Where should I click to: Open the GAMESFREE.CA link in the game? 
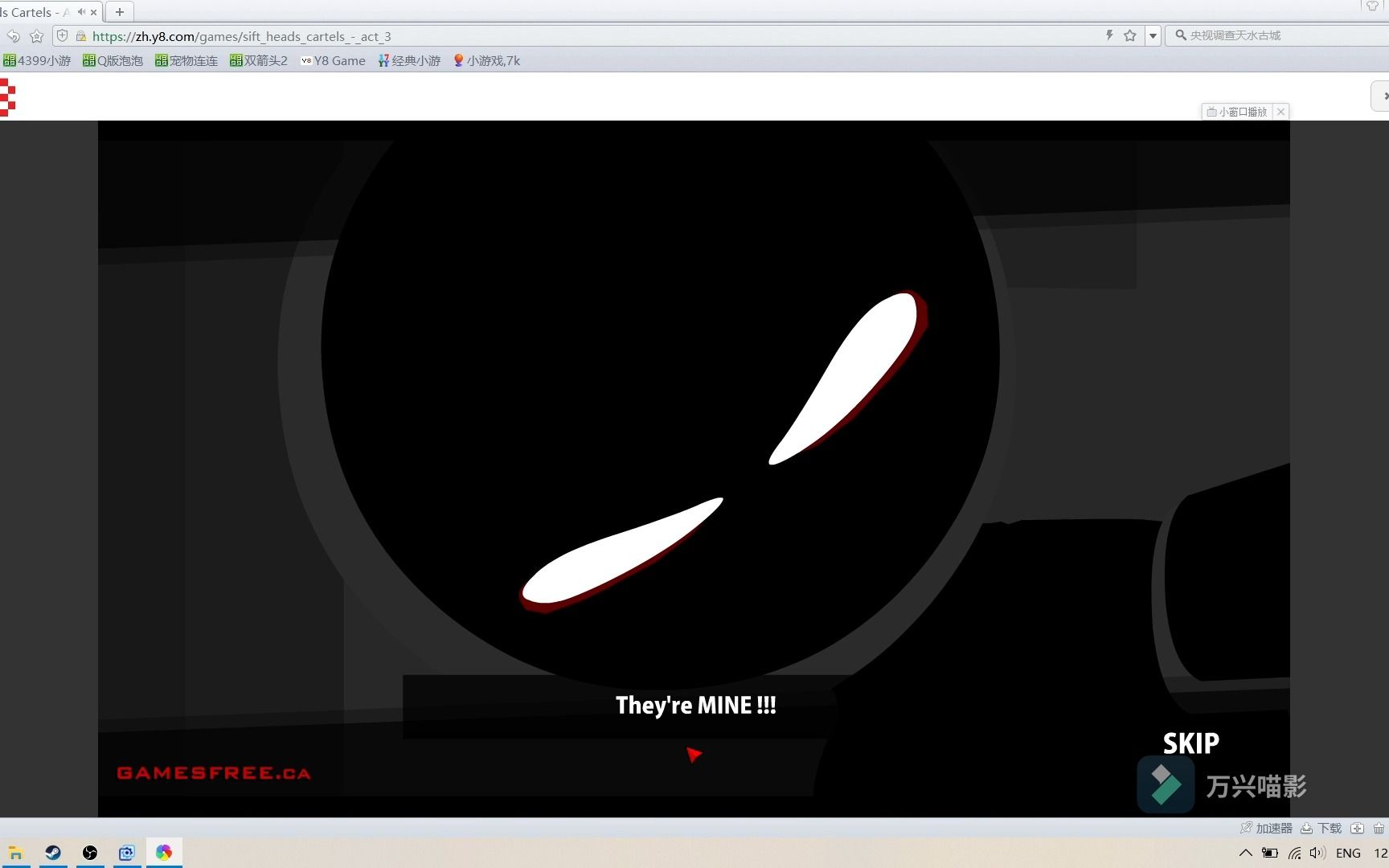[x=214, y=773]
